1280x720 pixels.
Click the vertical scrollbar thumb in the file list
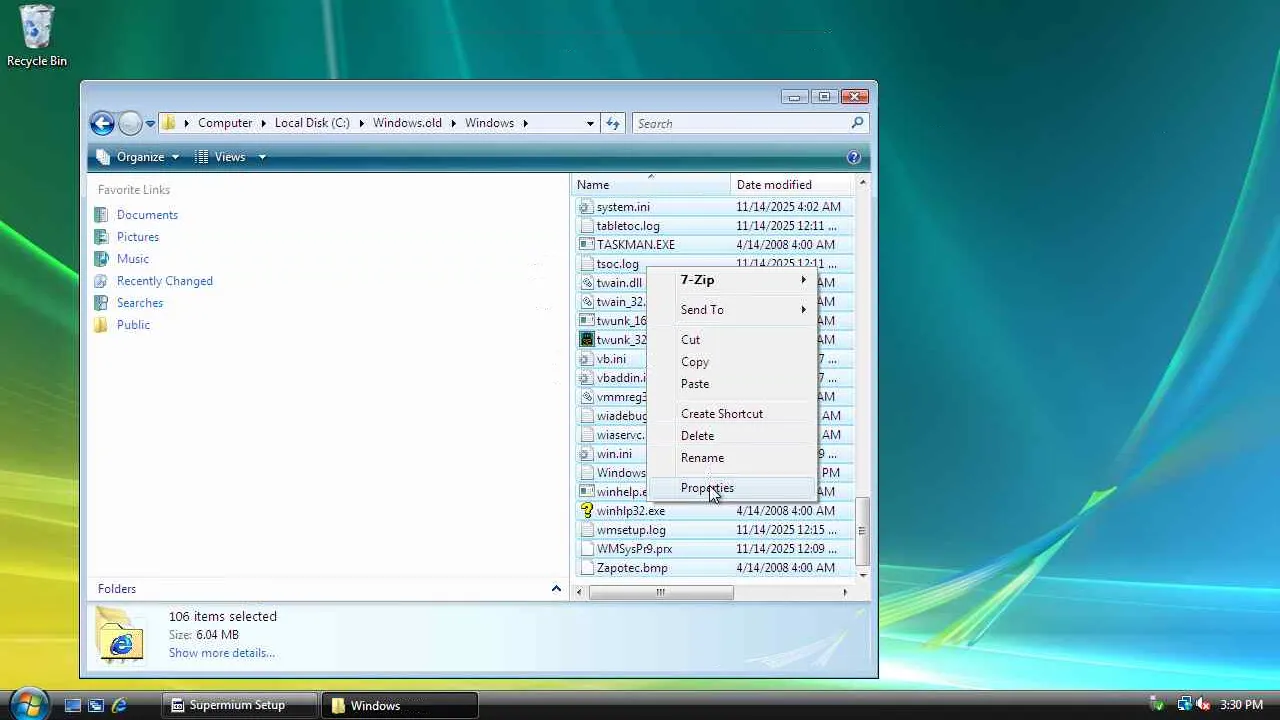(x=862, y=531)
